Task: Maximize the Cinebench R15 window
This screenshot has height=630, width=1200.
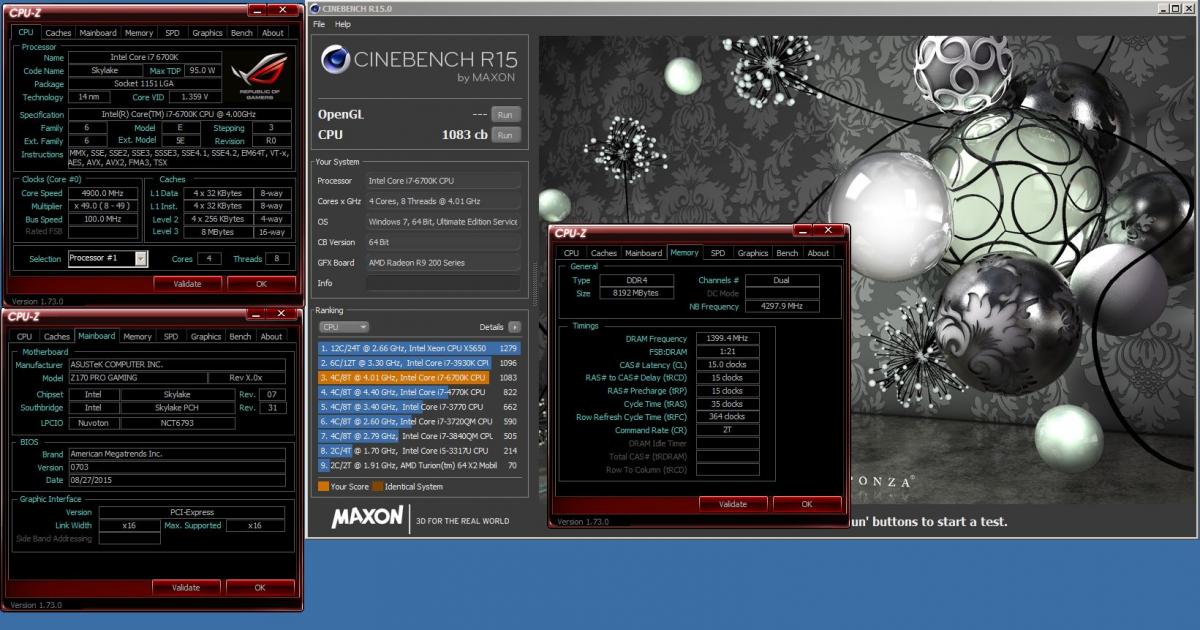Action: coord(1175,9)
